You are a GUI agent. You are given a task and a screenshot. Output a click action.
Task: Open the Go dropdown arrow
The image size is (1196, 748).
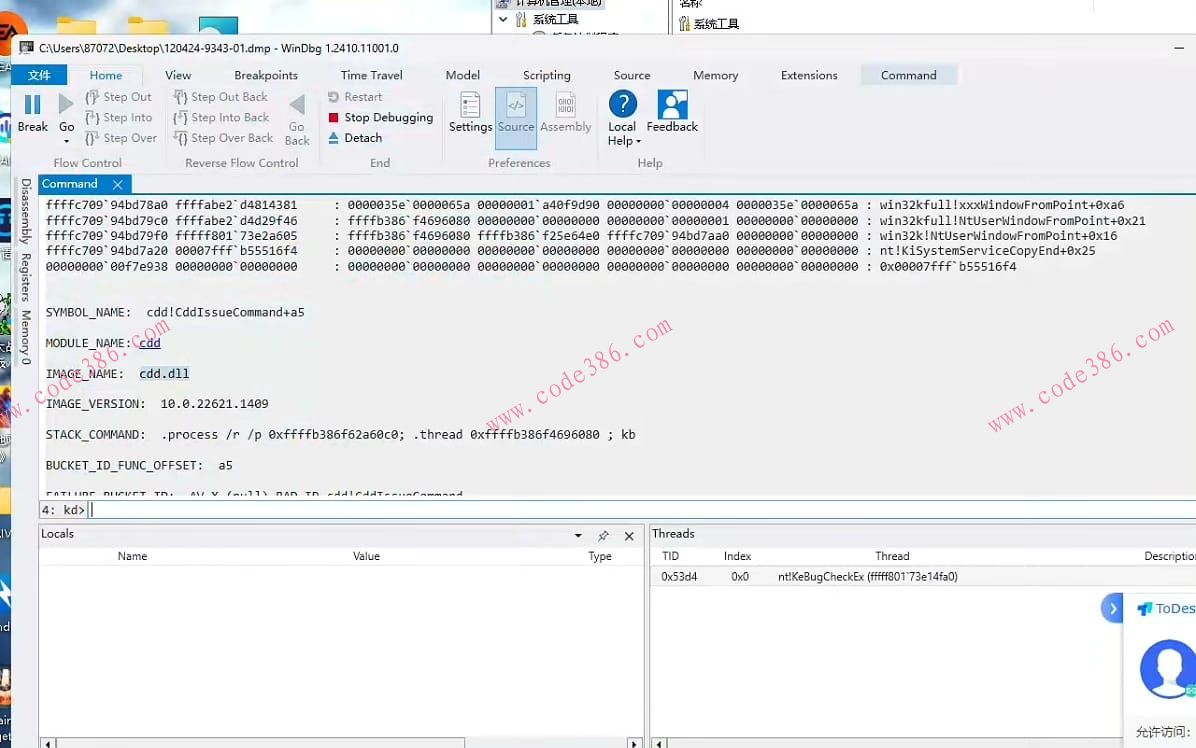pos(66,141)
